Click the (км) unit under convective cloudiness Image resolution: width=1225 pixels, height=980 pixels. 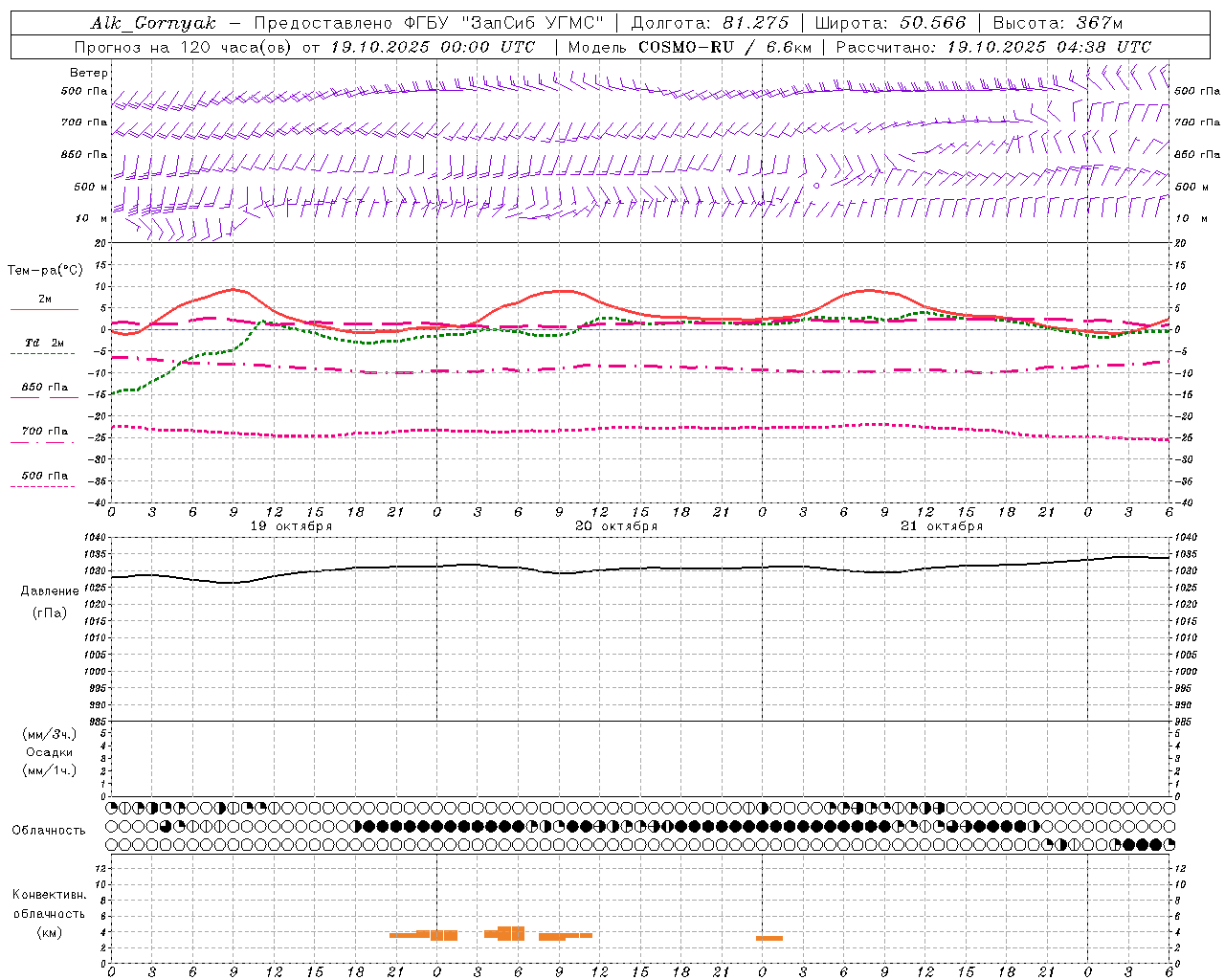[x=49, y=932]
